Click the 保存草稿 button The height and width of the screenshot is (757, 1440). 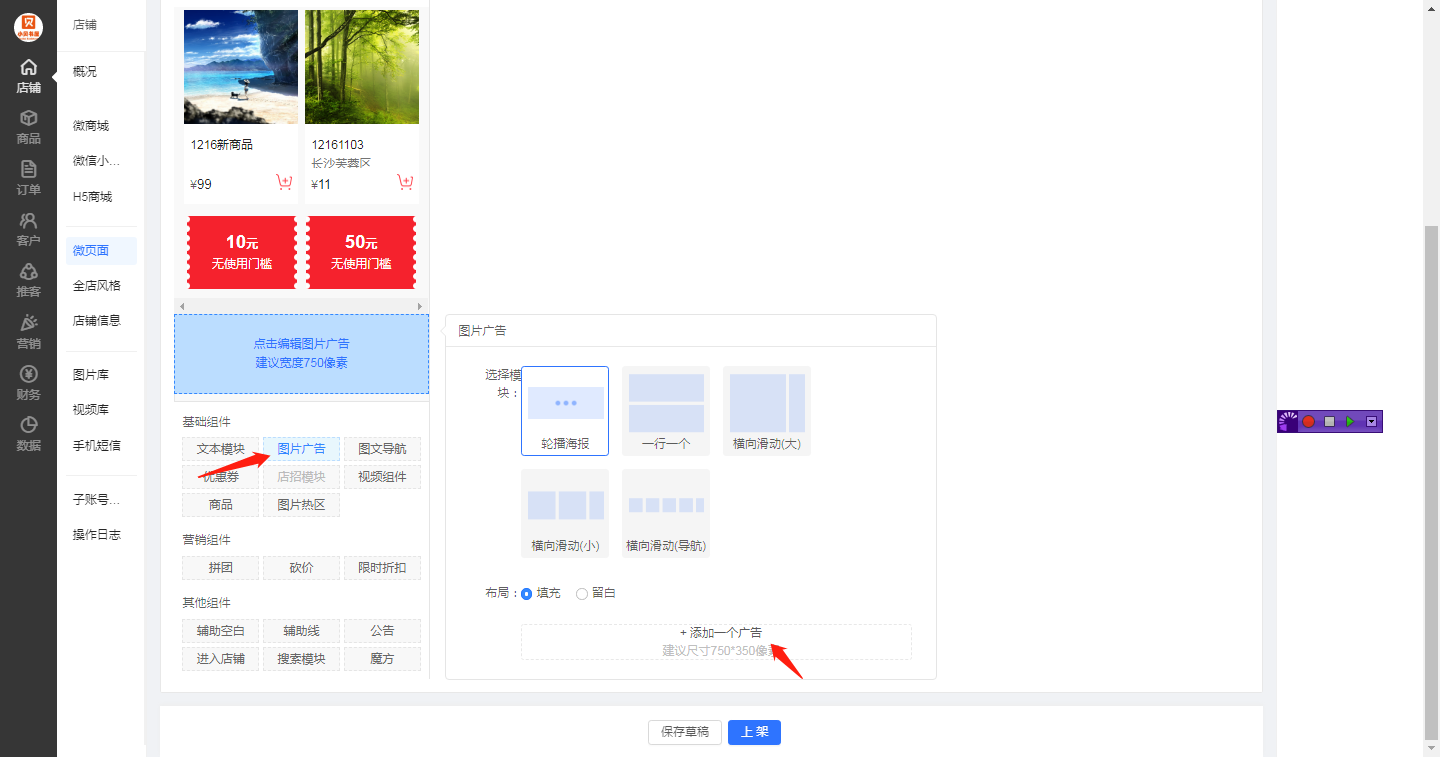click(685, 732)
